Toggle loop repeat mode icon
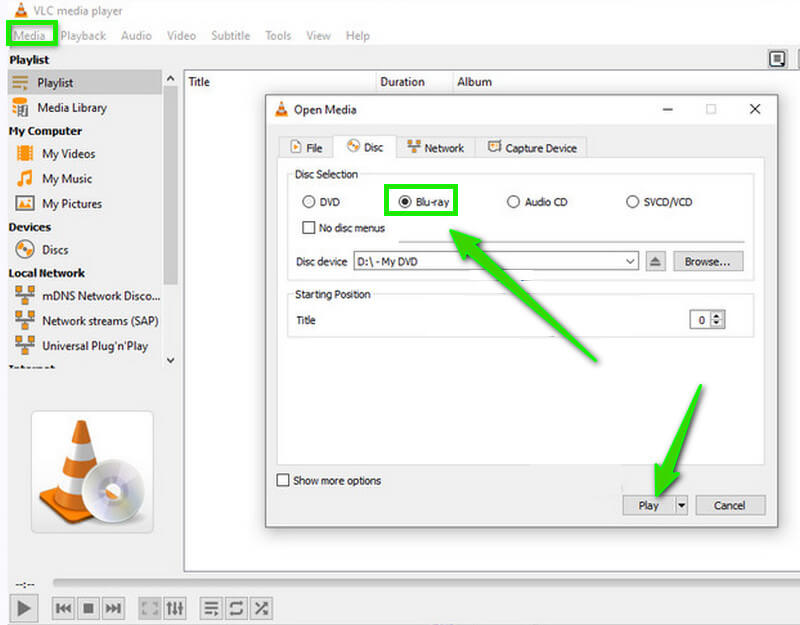The width and height of the screenshot is (800, 625). point(236,608)
